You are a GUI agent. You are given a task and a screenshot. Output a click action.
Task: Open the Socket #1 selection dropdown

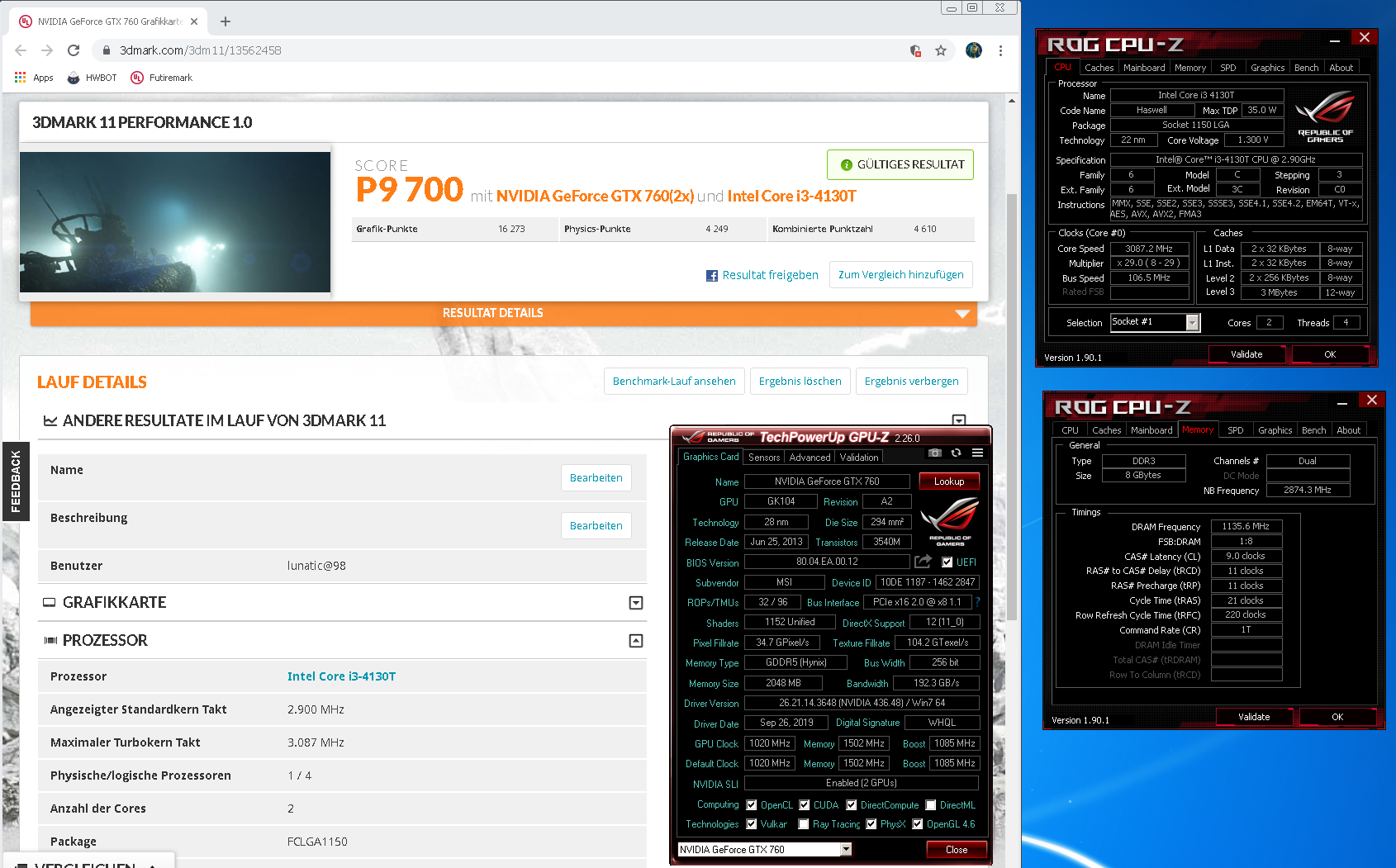[x=1192, y=323]
